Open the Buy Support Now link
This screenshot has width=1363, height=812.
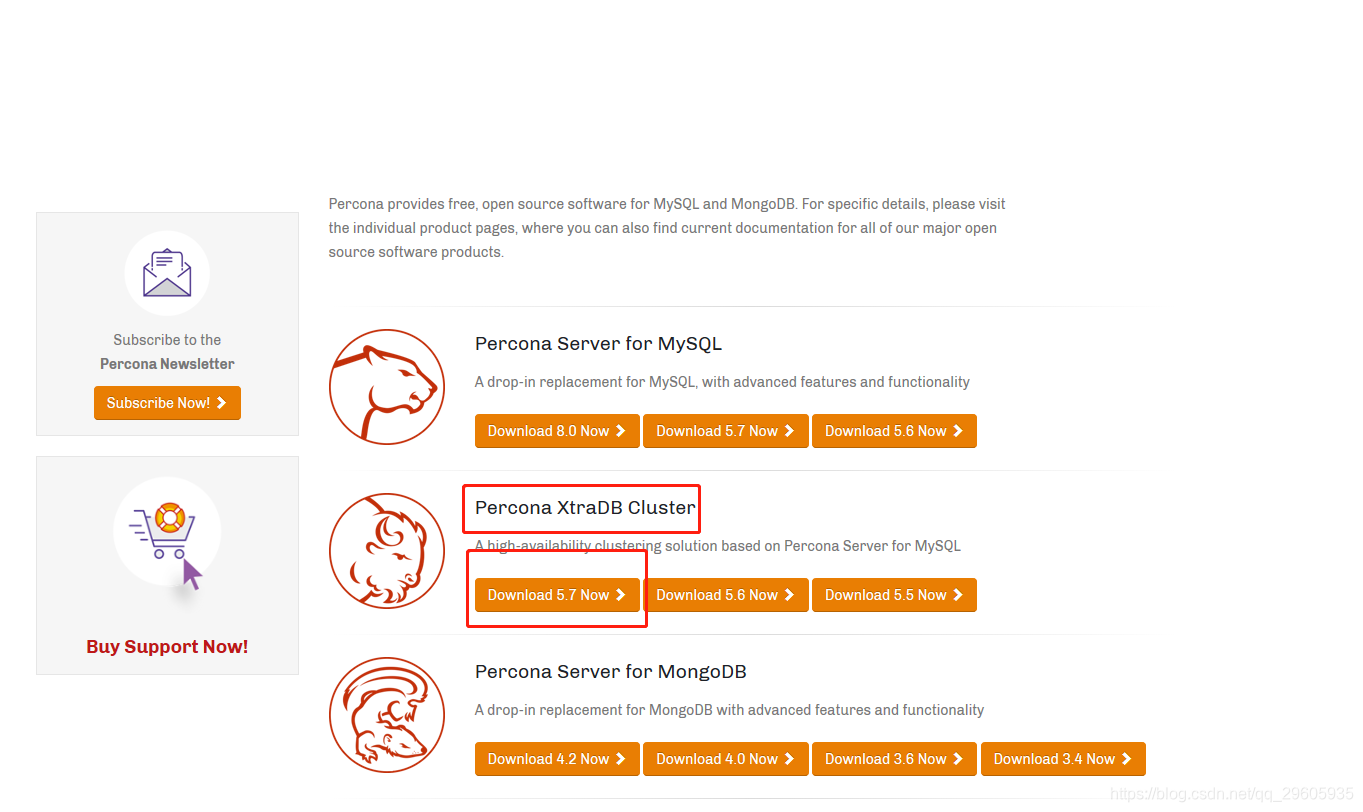[167, 647]
